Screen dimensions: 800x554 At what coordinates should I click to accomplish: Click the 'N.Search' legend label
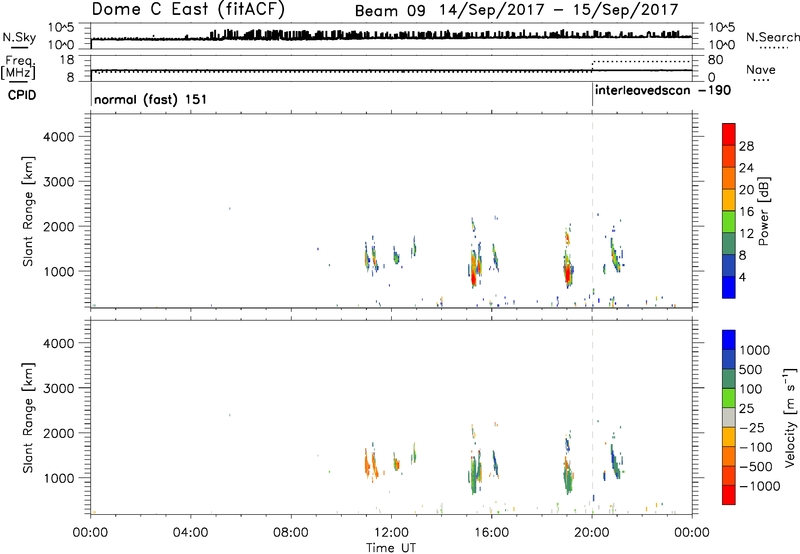click(x=772, y=37)
